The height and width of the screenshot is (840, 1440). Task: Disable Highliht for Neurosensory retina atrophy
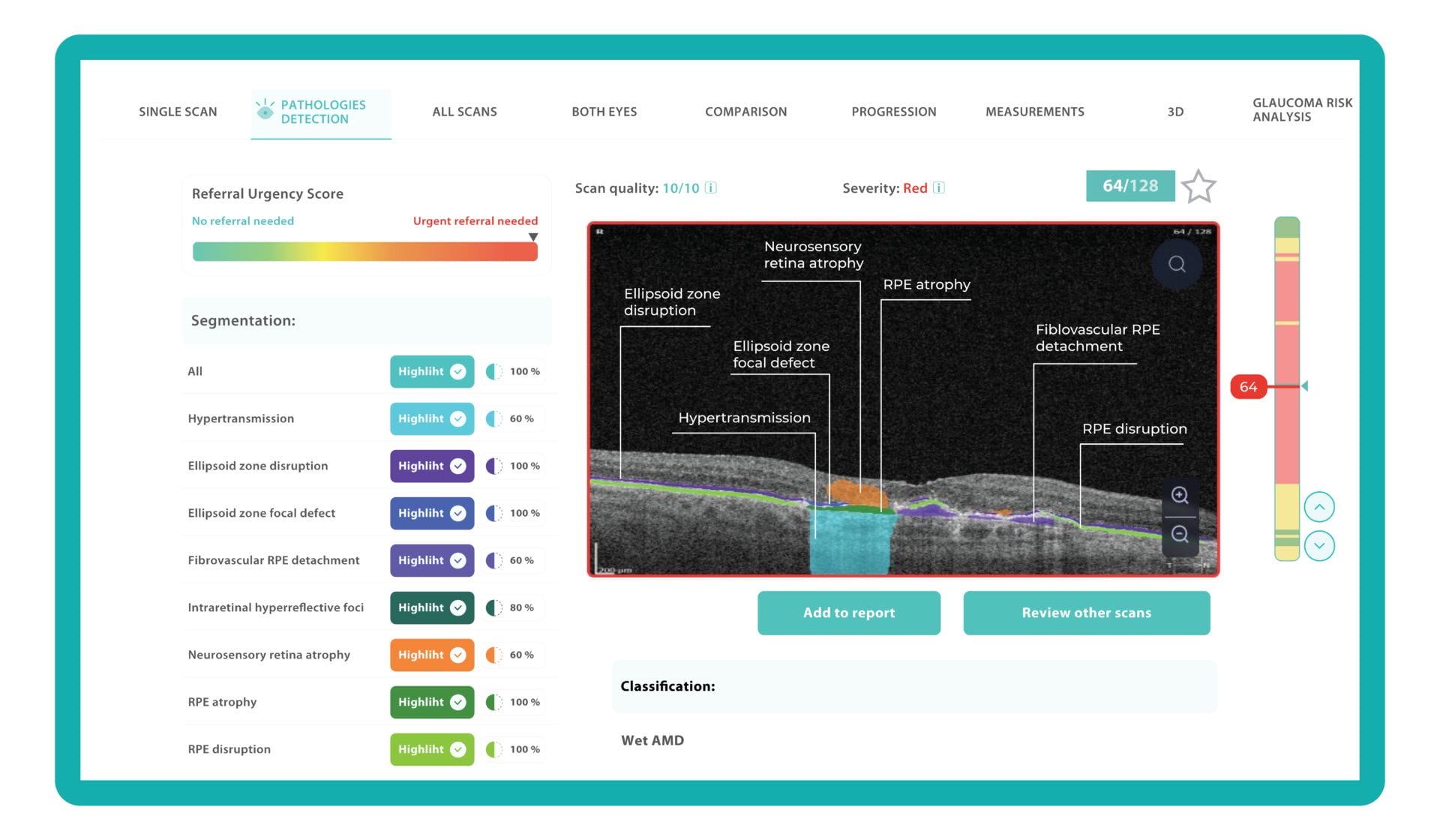click(x=431, y=655)
